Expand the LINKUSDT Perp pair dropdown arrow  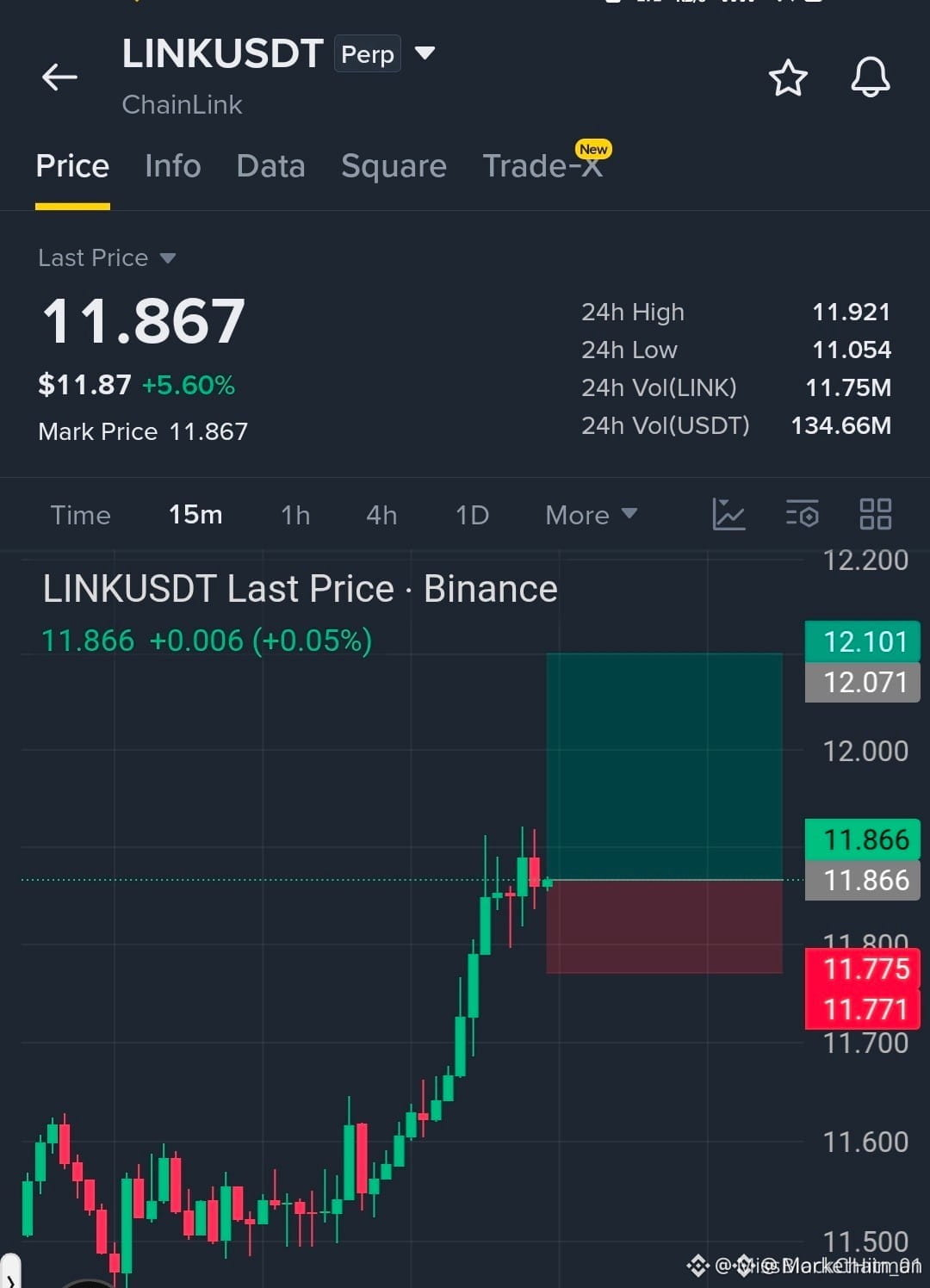tap(425, 53)
